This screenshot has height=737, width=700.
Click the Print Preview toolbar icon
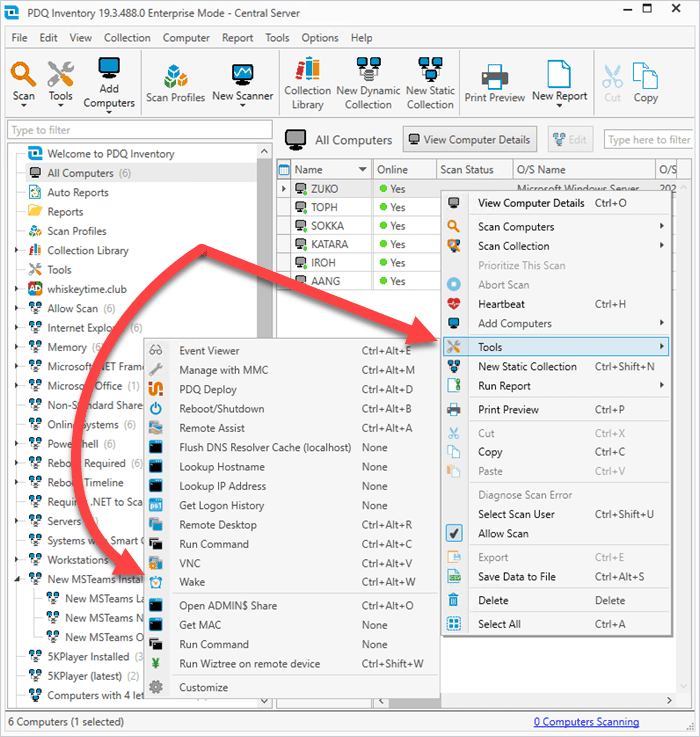pyautogui.click(x=495, y=76)
